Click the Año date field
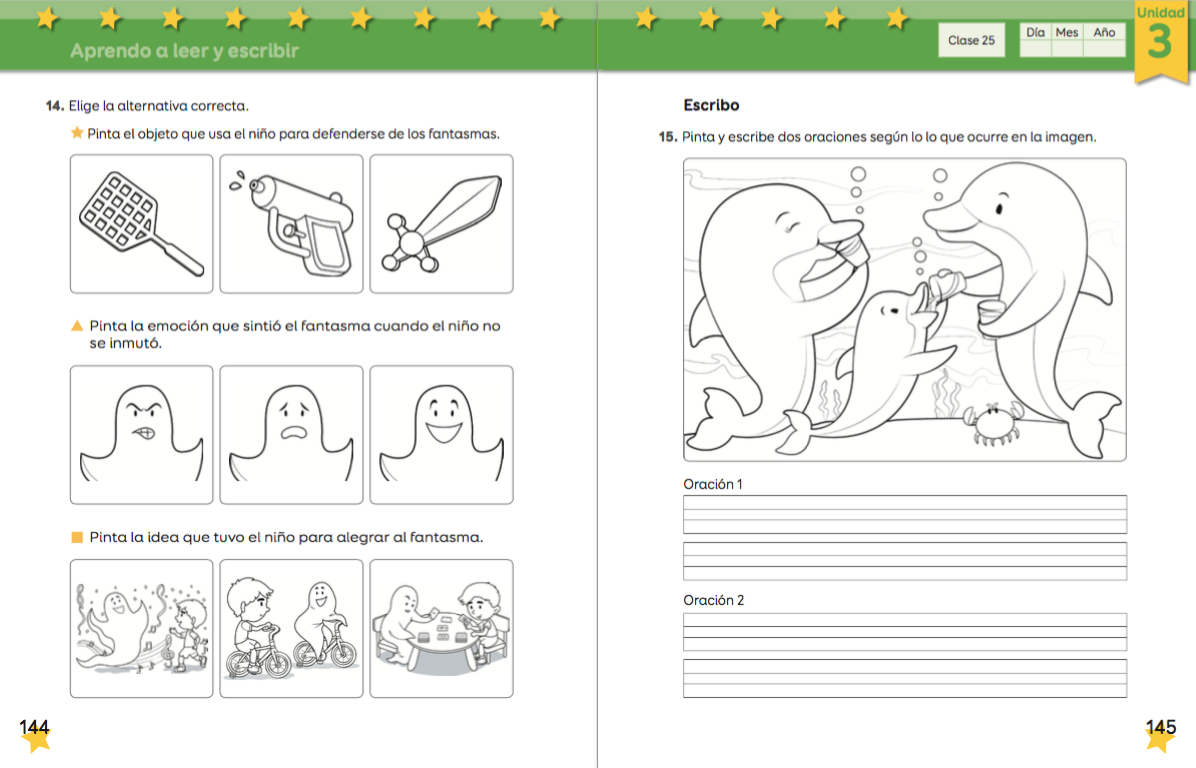1196x768 pixels. 1104,47
